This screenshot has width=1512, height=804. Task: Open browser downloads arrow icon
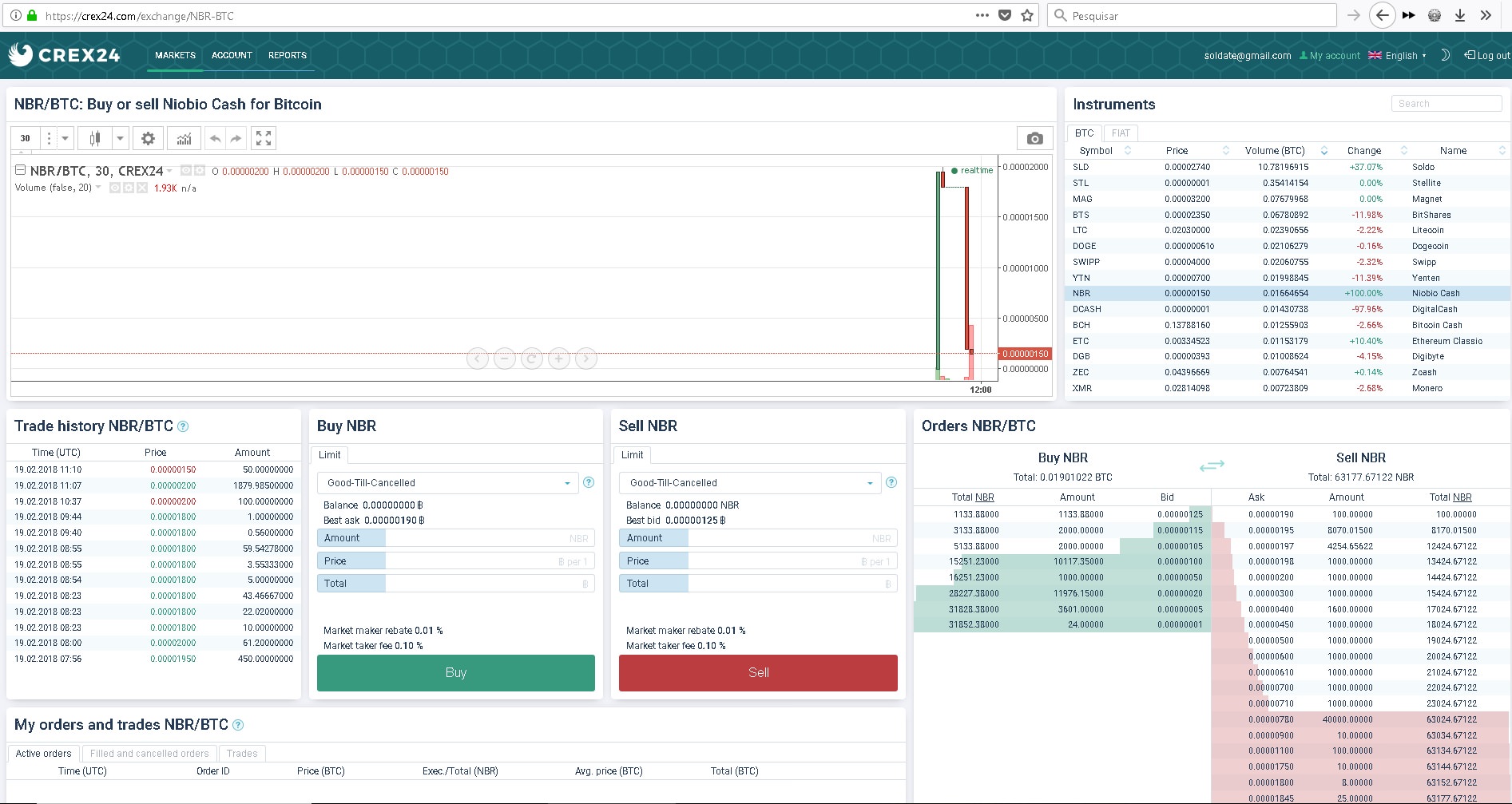point(1460,15)
